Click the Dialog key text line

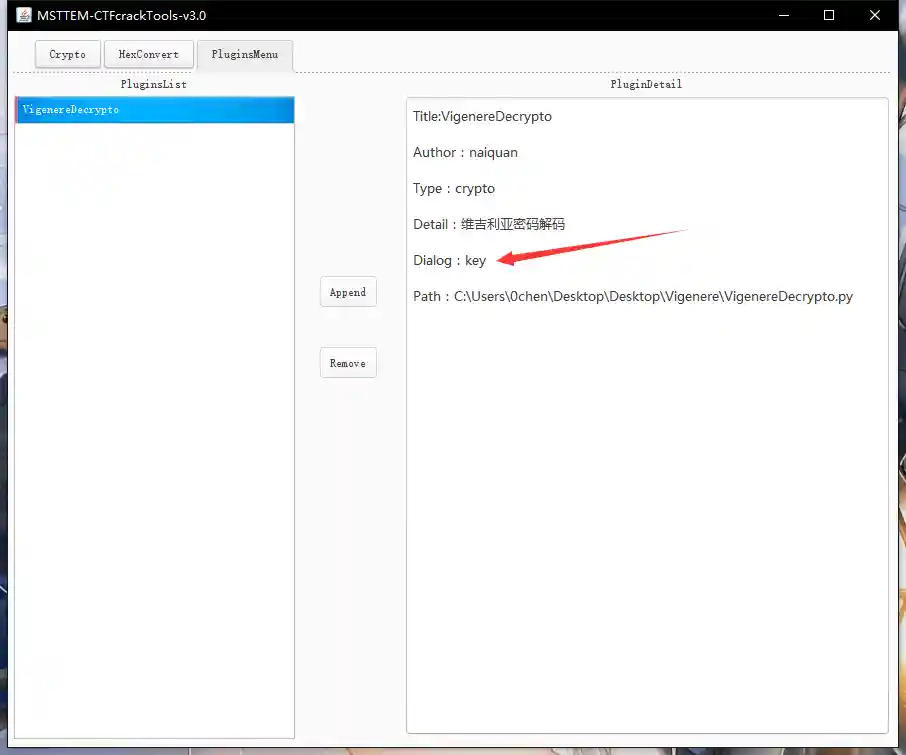tap(450, 261)
